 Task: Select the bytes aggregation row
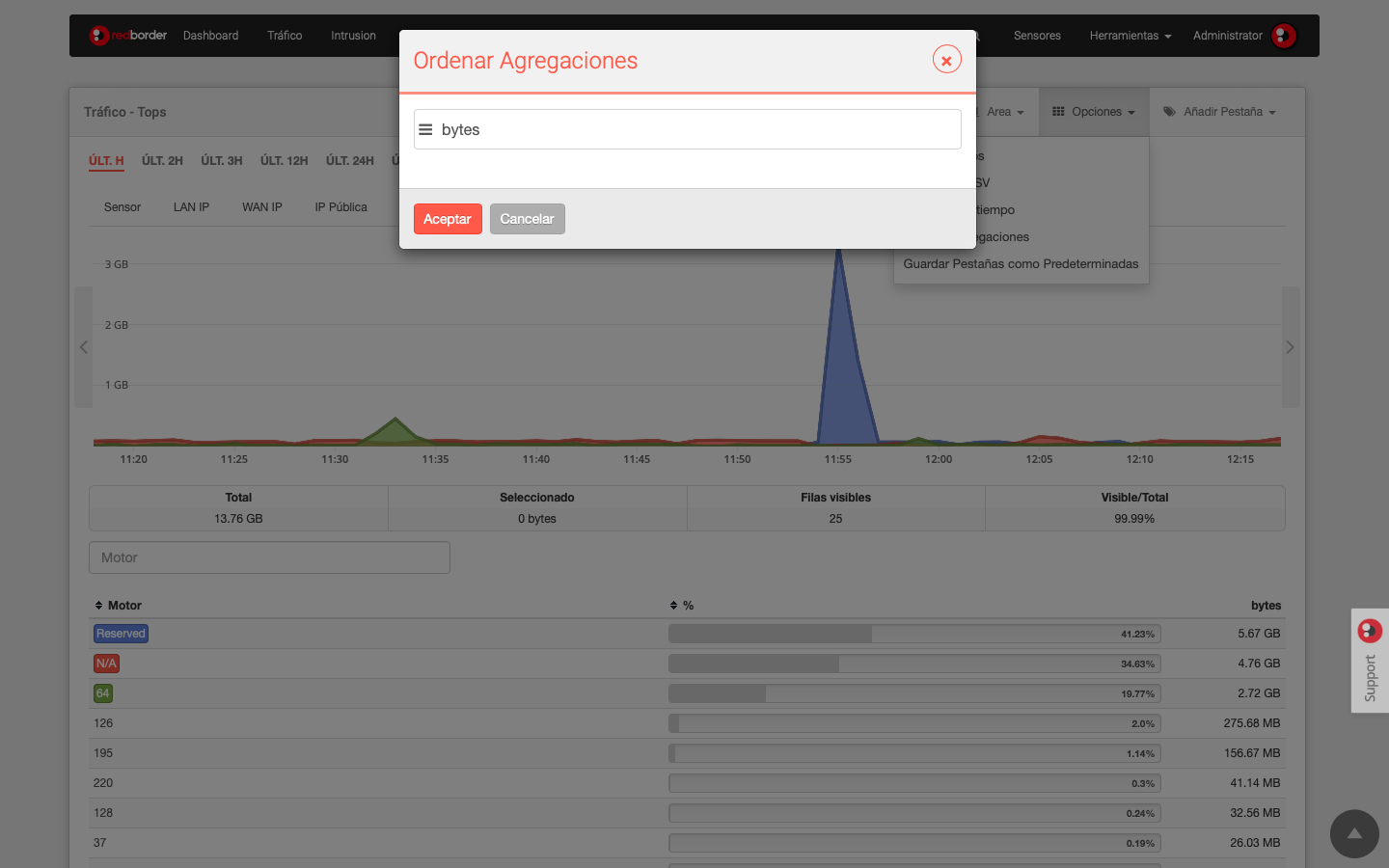point(688,129)
